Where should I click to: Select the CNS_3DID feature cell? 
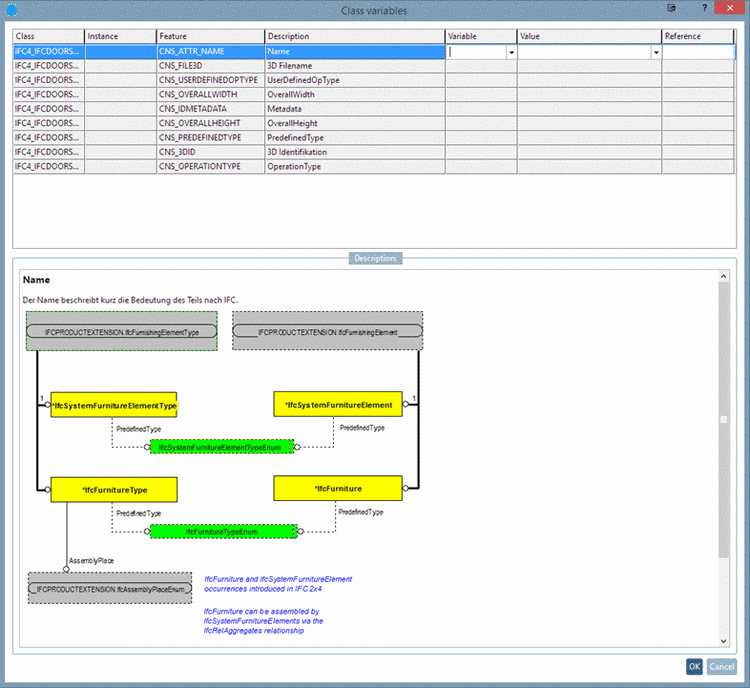(x=210, y=152)
